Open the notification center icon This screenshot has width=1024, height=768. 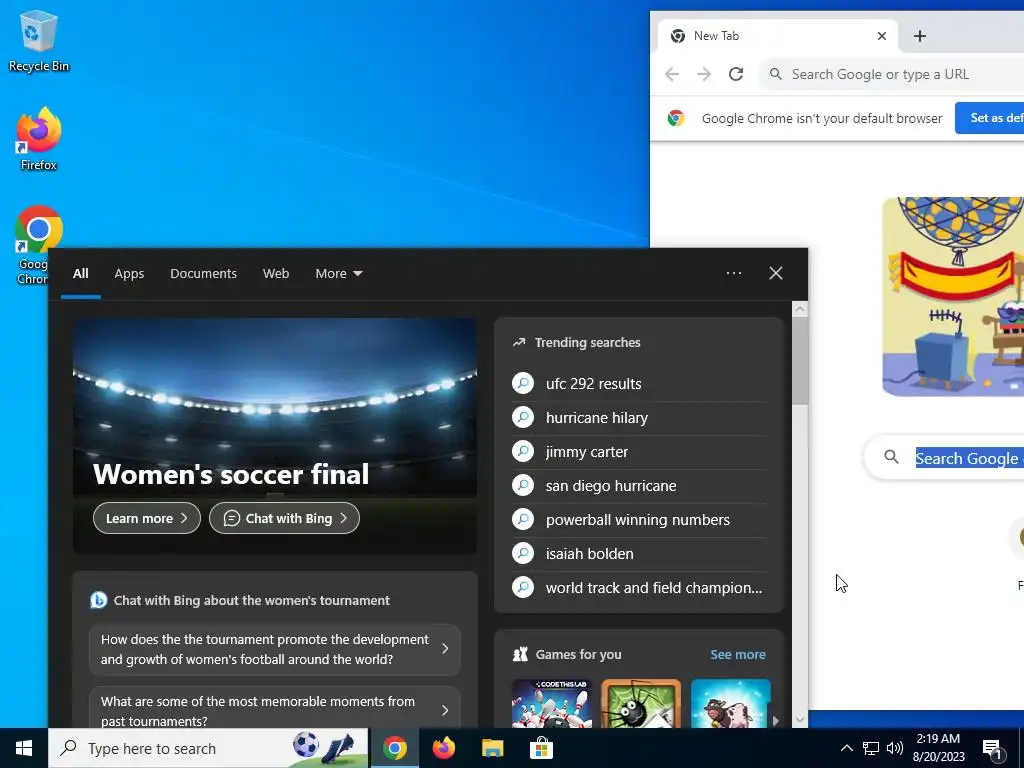pos(992,749)
